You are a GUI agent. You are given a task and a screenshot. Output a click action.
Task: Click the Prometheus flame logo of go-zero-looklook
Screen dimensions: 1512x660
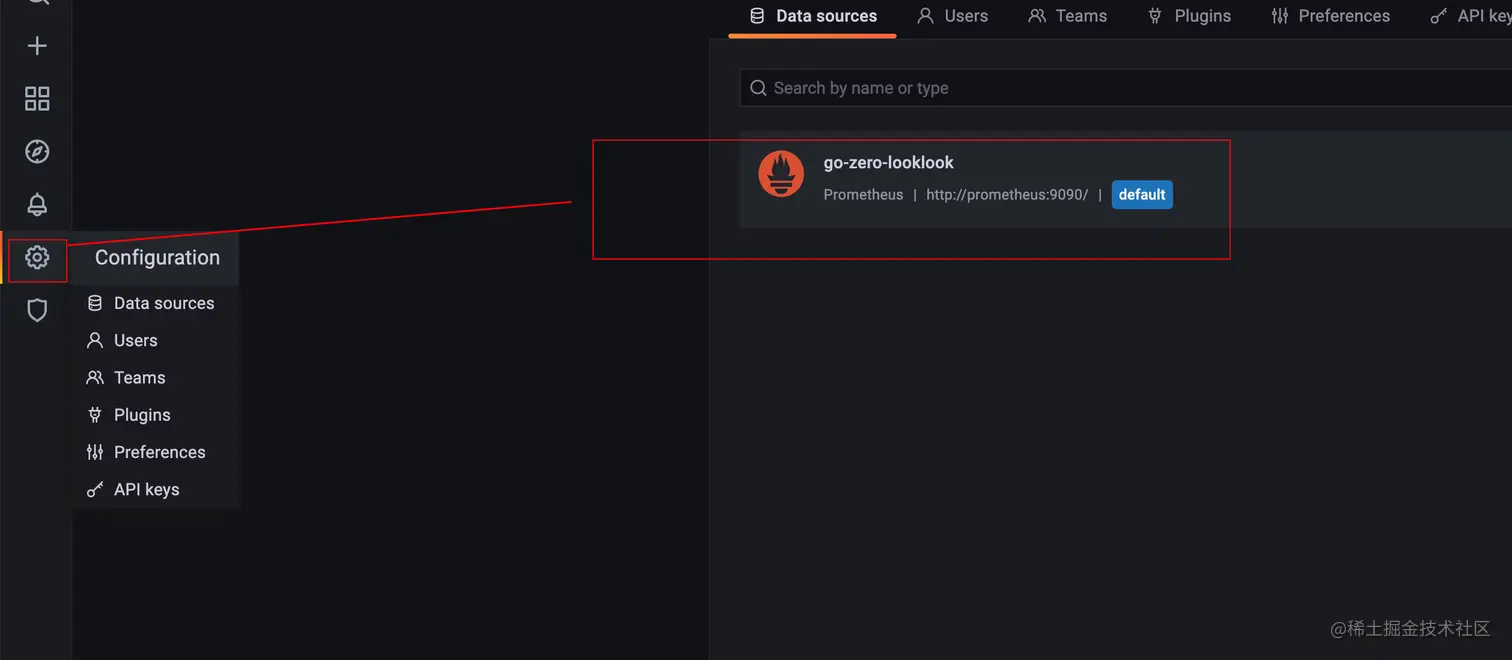click(x=781, y=174)
